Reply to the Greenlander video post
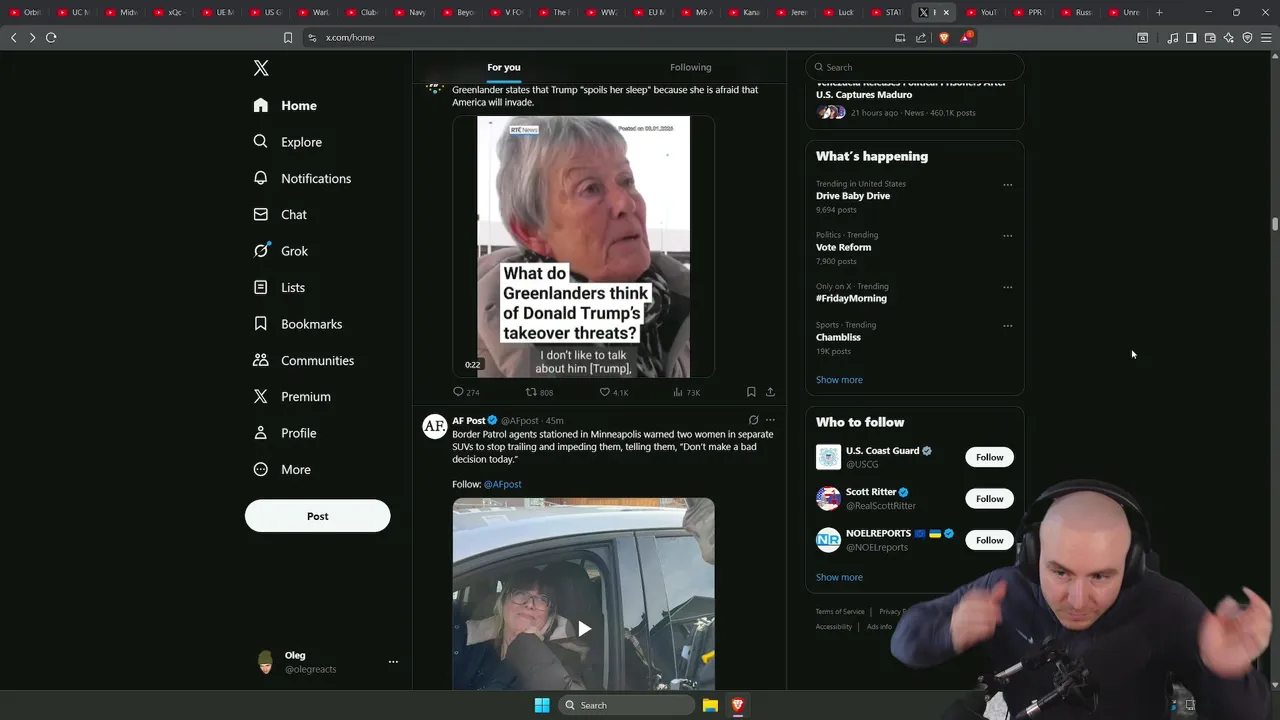1280x720 pixels. pos(466,392)
